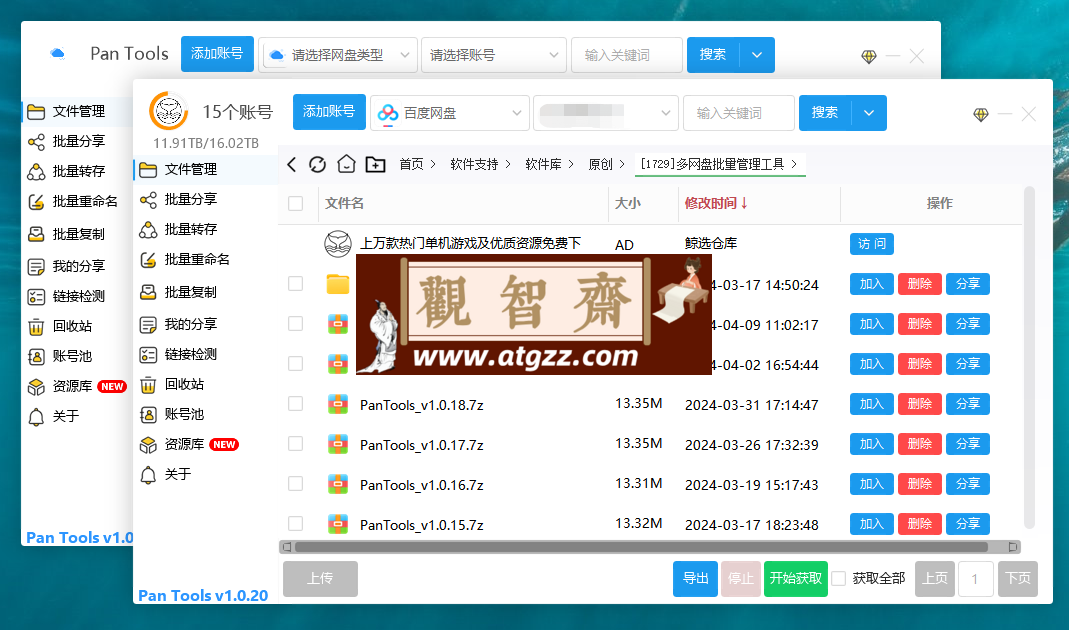The image size is (1069, 630).
Task: Click 添加账号 button in front window
Action: pyautogui.click(x=329, y=112)
